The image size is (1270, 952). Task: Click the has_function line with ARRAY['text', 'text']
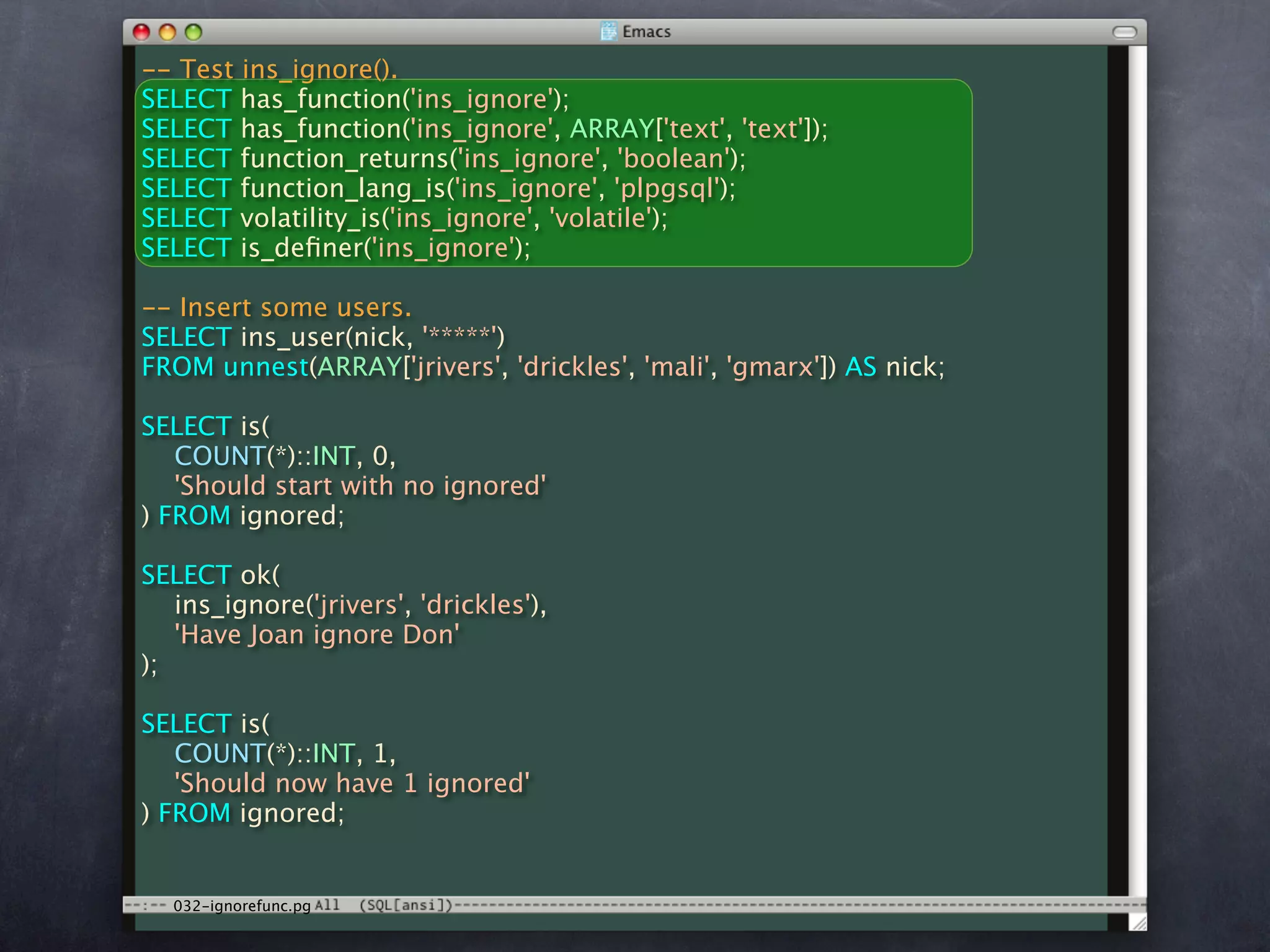click(x=484, y=129)
